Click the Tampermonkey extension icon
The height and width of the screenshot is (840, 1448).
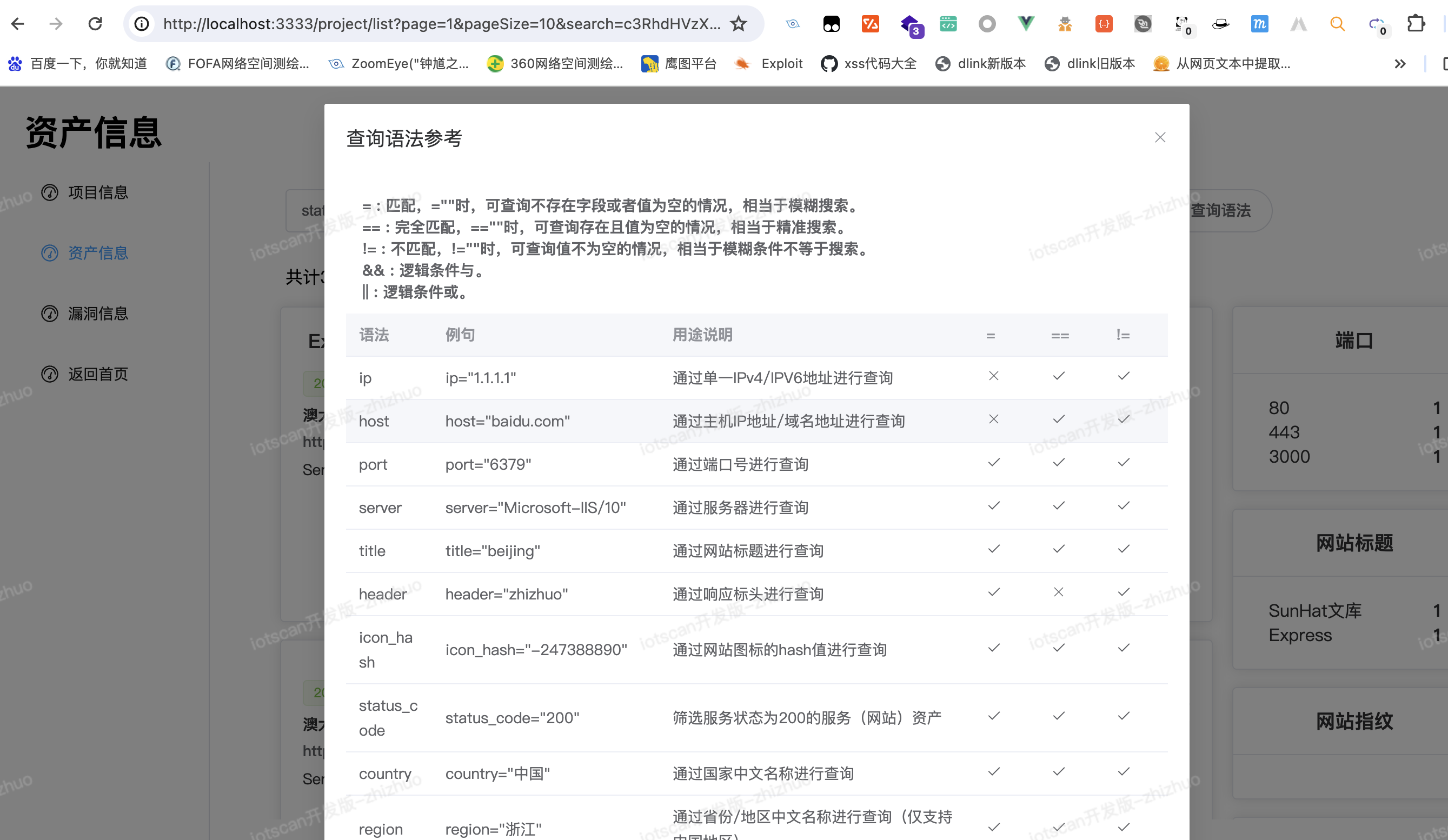(x=831, y=24)
